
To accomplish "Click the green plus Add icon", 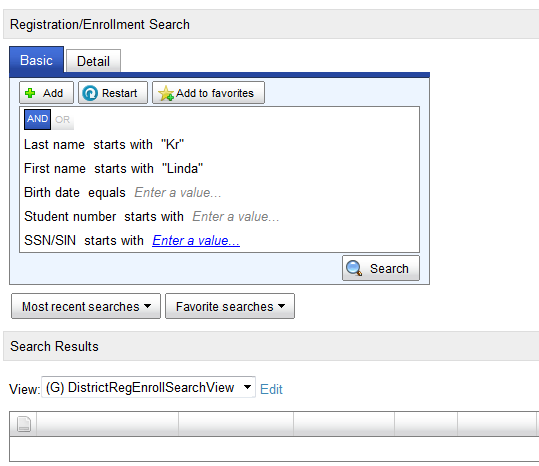I will (30, 93).
